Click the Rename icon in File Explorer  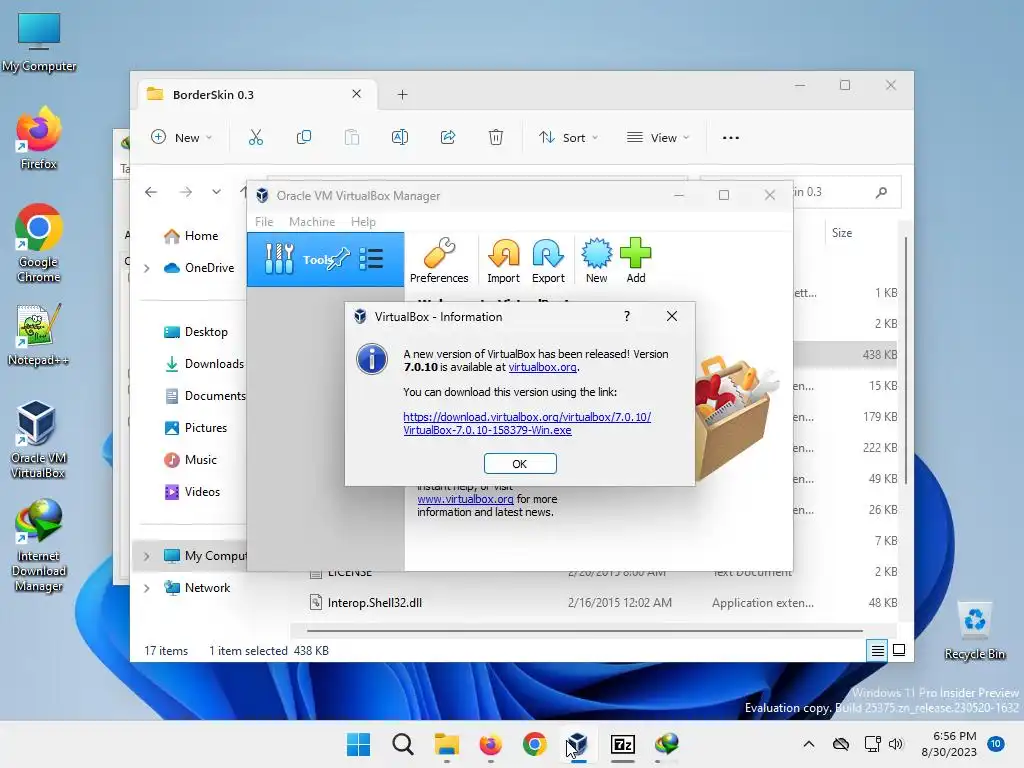click(400, 137)
